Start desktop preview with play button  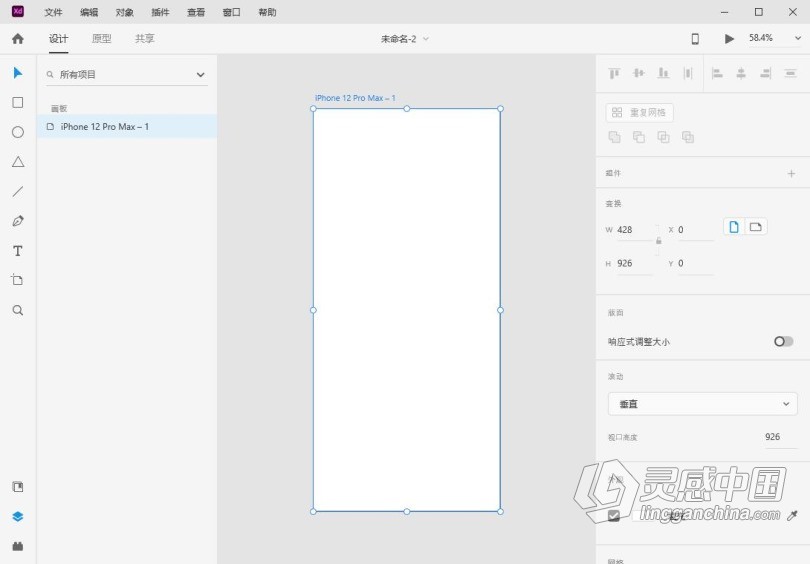coord(729,39)
